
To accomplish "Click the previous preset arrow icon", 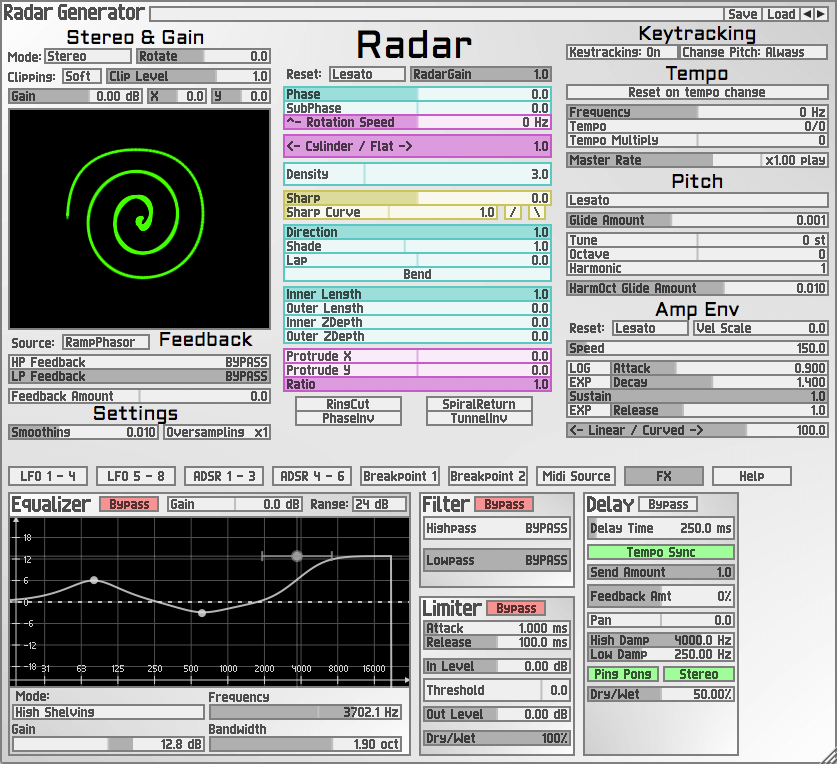I will pos(807,13).
